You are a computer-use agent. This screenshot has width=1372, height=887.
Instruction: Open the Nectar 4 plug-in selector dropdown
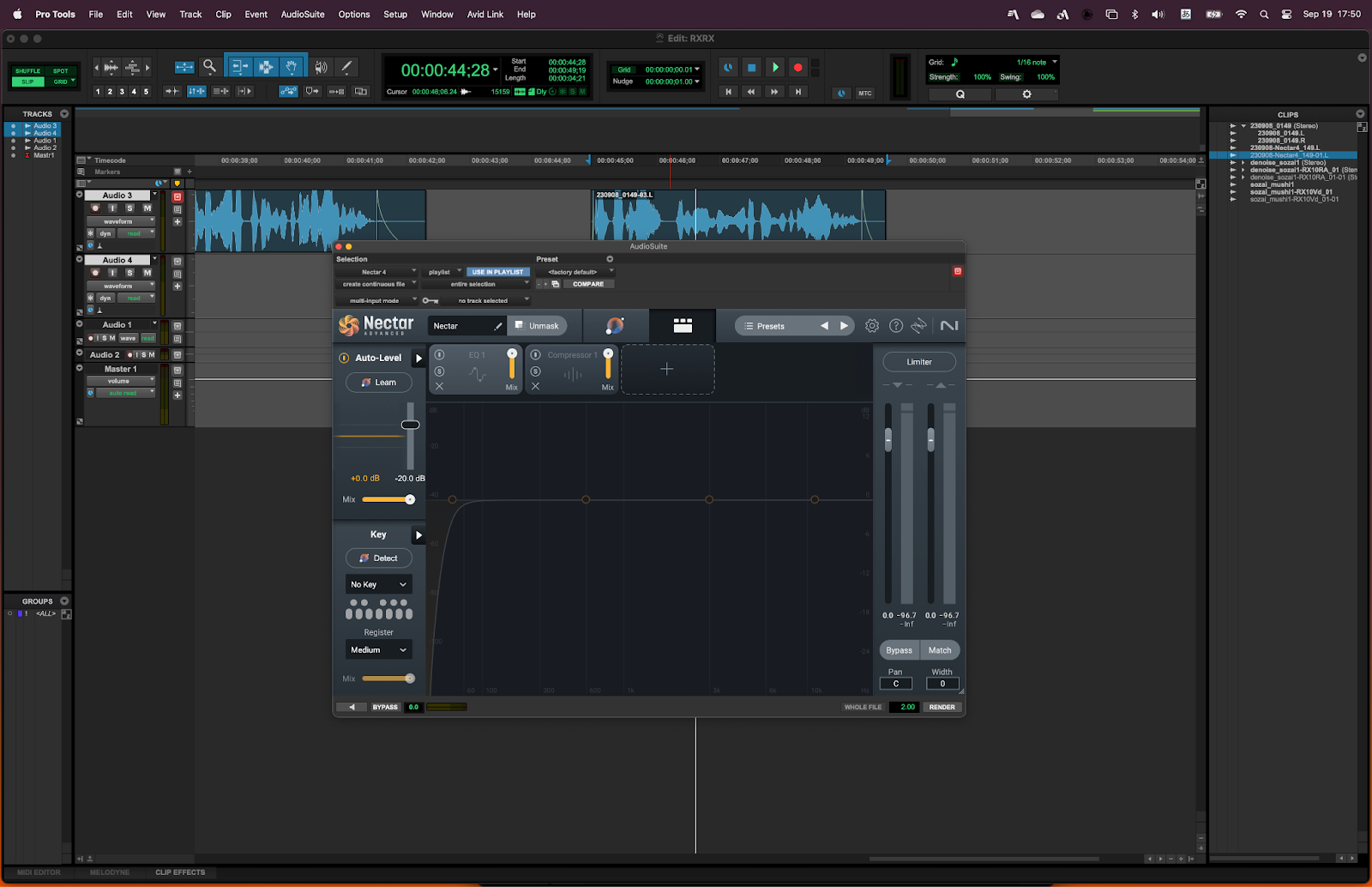(376, 272)
